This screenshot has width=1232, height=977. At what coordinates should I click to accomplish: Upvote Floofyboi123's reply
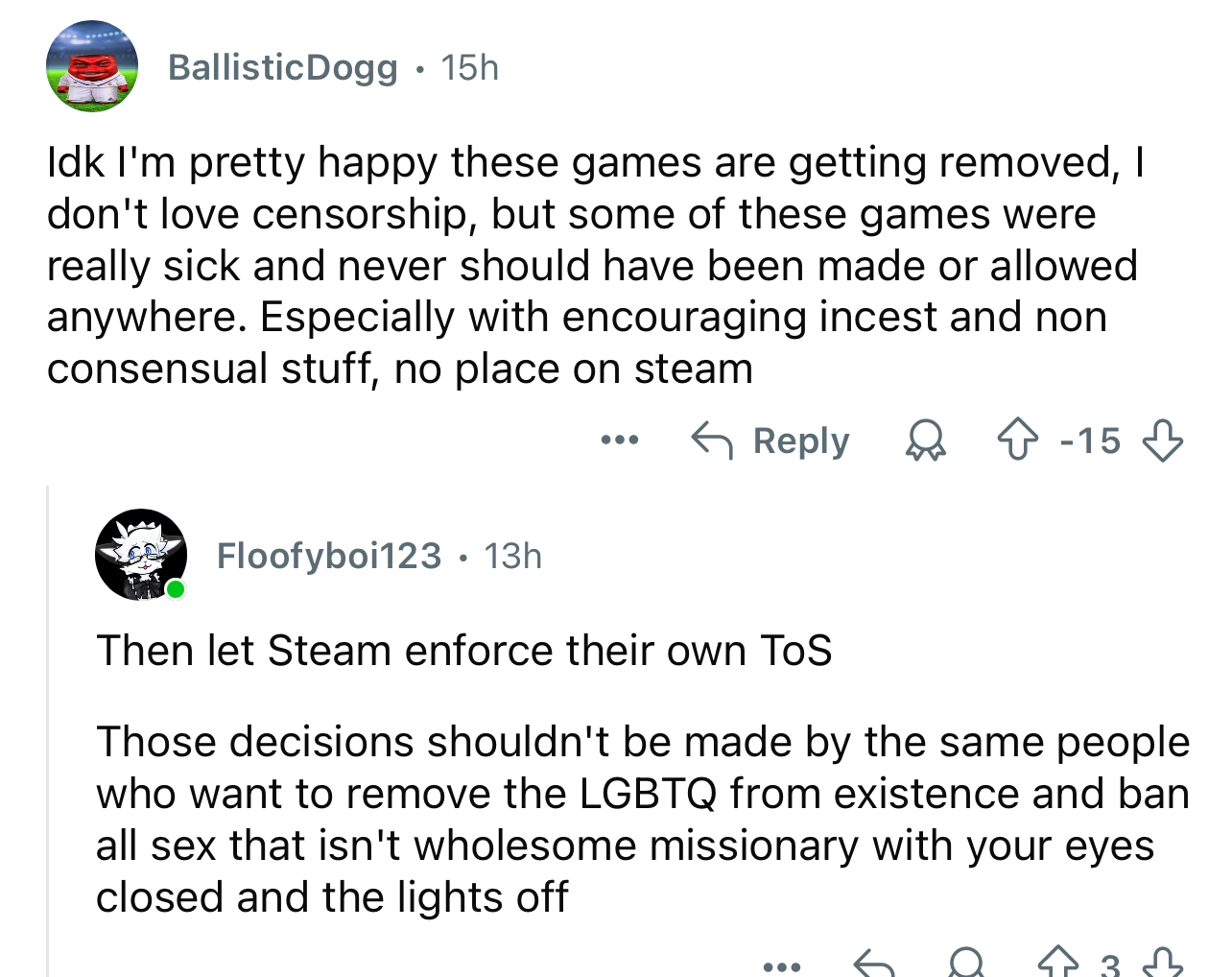tap(1058, 963)
